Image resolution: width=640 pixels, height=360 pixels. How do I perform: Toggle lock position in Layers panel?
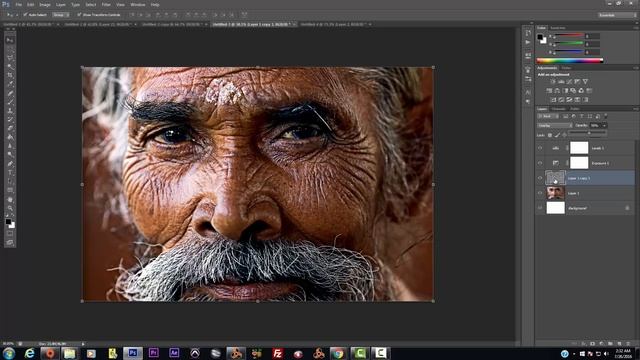point(564,135)
